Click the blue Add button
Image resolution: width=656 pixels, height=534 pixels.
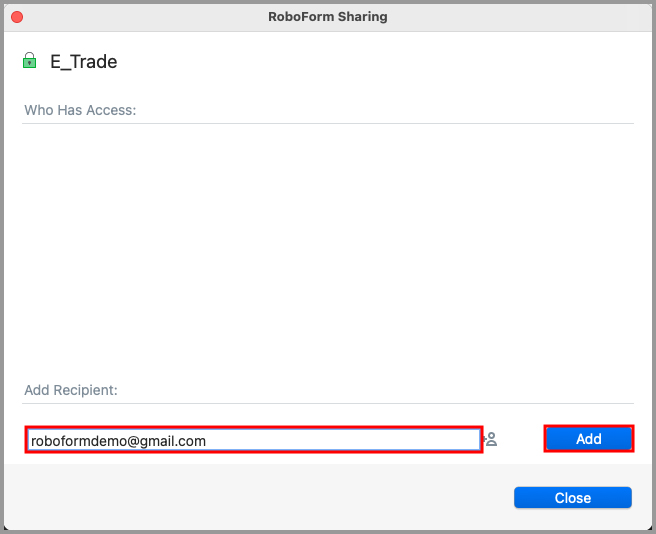[x=589, y=439]
